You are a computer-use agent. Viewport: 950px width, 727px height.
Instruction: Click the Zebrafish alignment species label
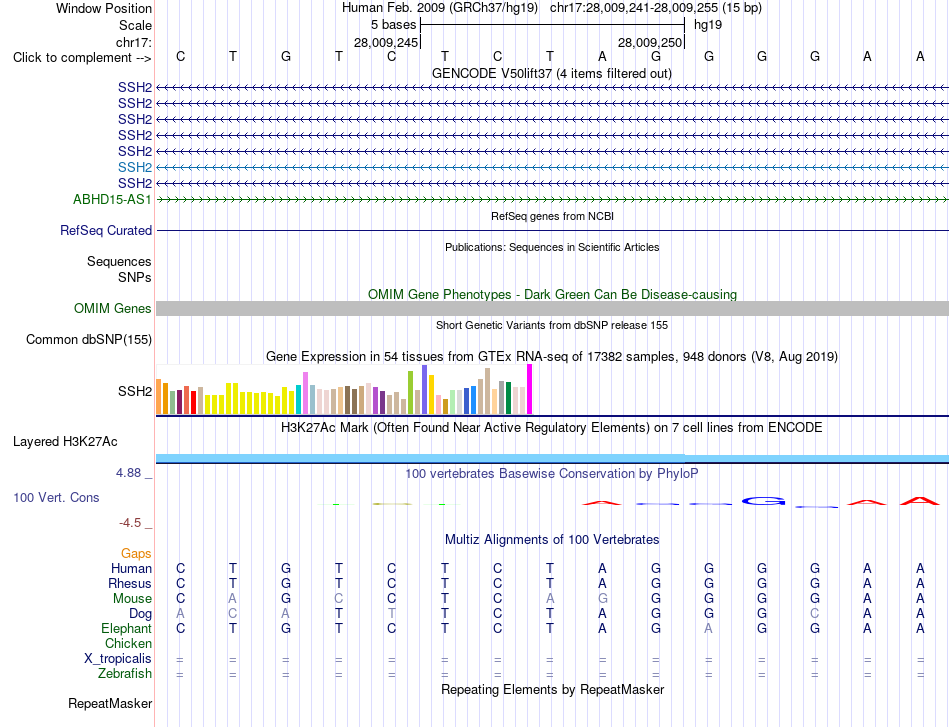125,673
